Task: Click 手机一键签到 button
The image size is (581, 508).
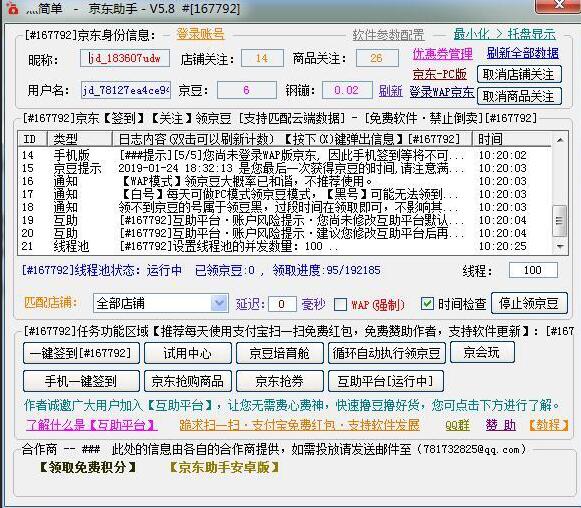Action: [x=81, y=381]
